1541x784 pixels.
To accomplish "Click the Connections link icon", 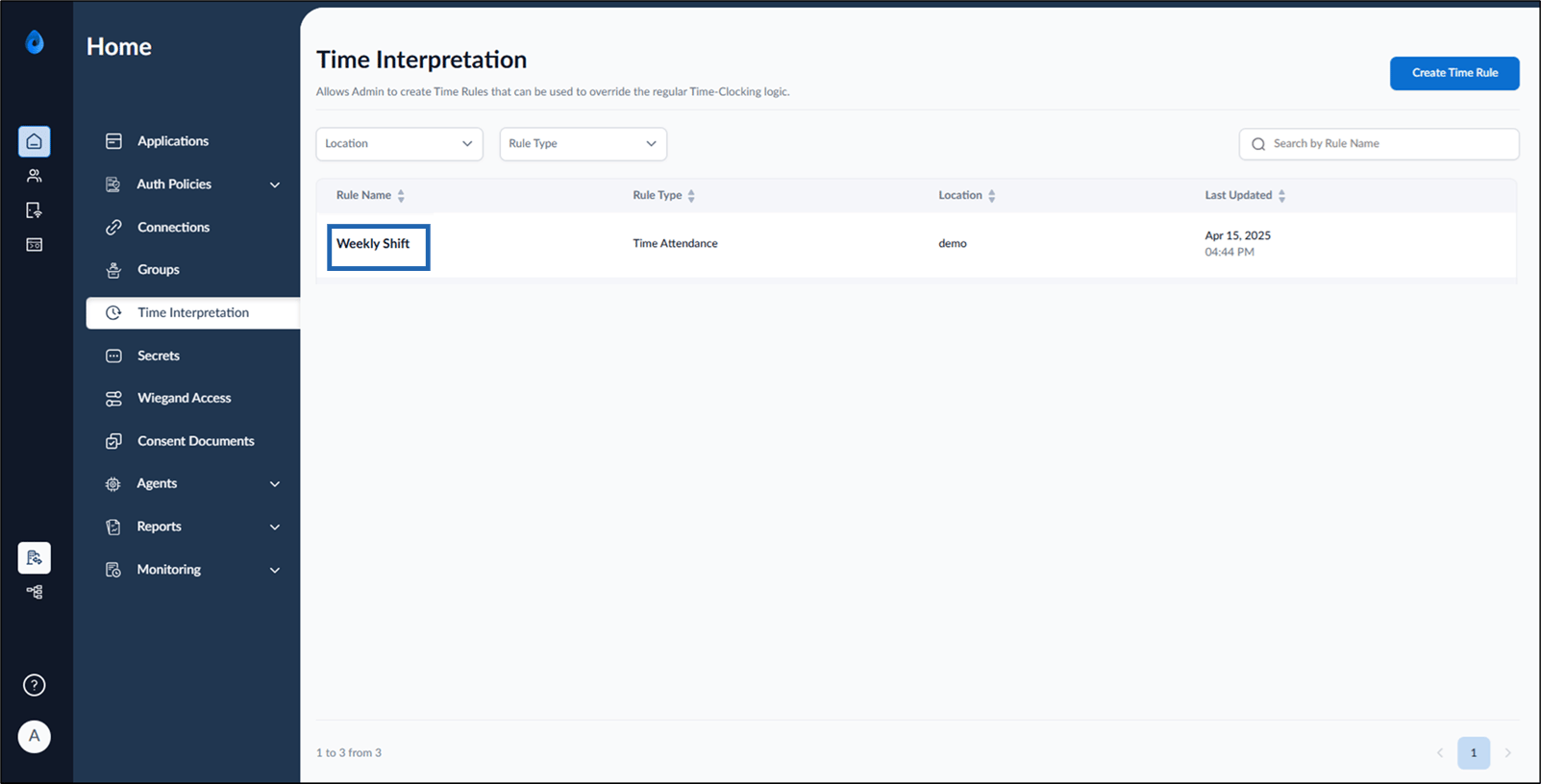I will pyautogui.click(x=113, y=228).
